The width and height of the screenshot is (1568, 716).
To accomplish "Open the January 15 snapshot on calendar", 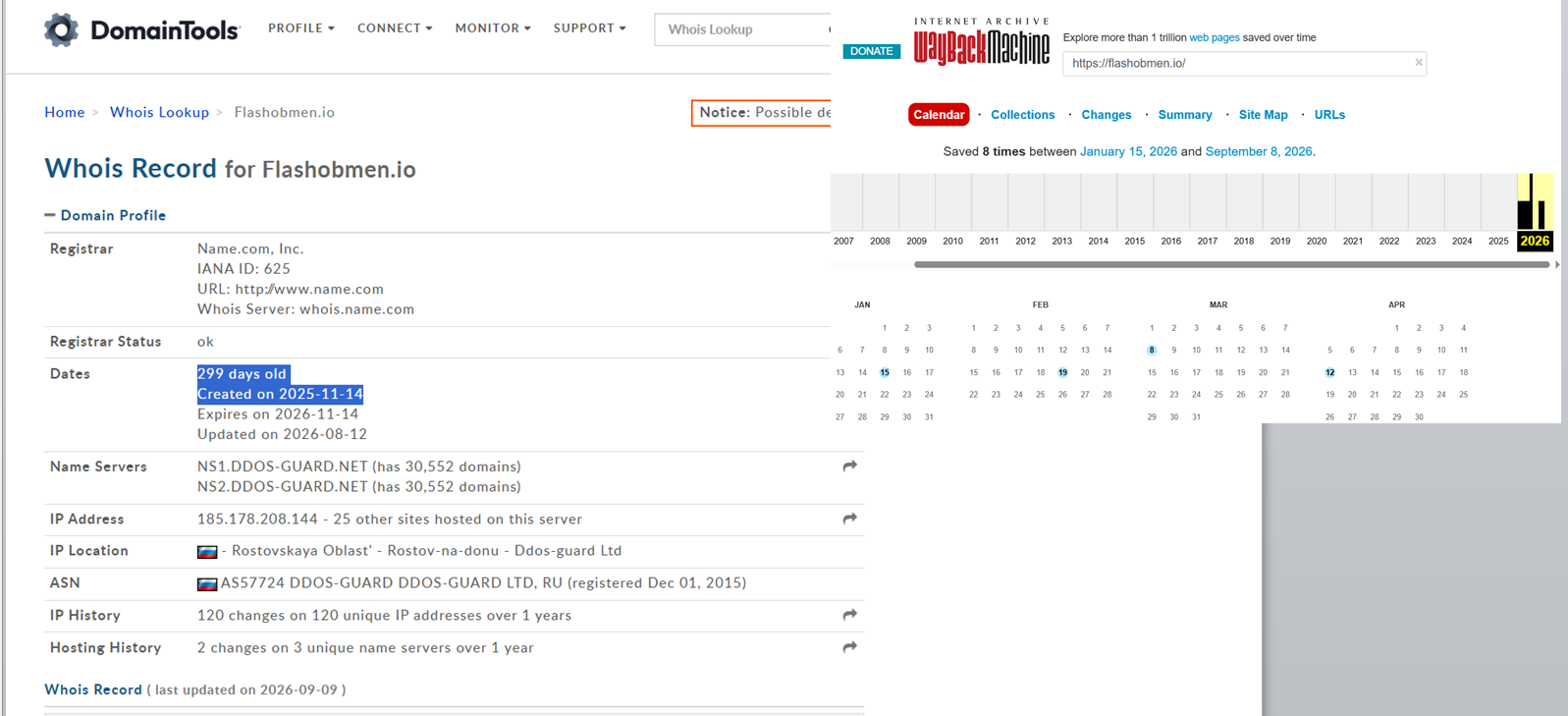I will (885, 372).
